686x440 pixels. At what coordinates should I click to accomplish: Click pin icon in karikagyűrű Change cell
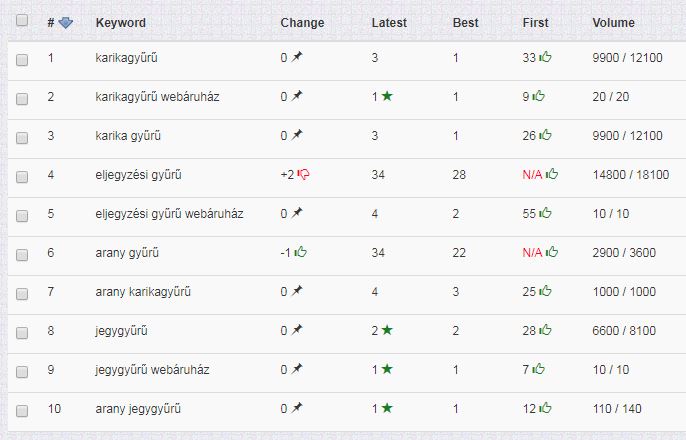(297, 57)
